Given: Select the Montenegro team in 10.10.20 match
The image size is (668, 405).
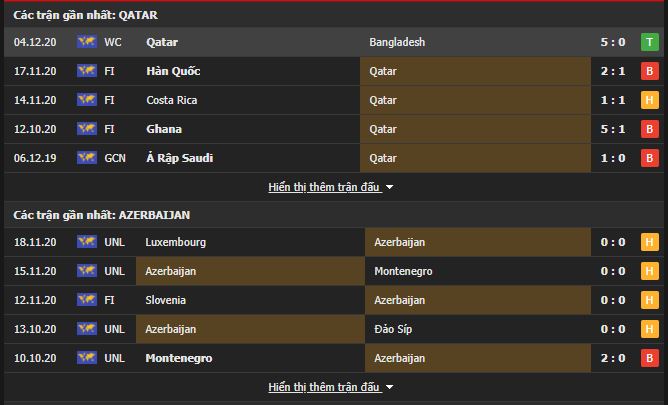Looking at the screenshot, I should pos(179,358).
